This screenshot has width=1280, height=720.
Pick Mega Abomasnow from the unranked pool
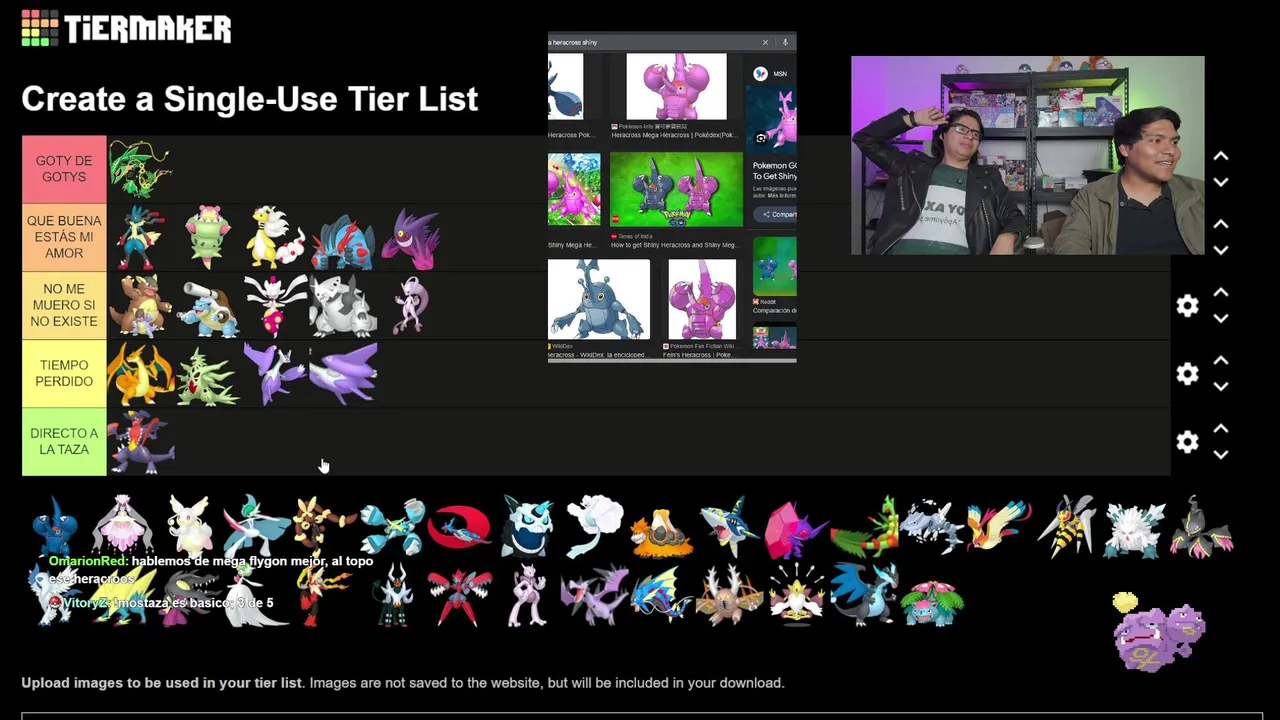1135,527
